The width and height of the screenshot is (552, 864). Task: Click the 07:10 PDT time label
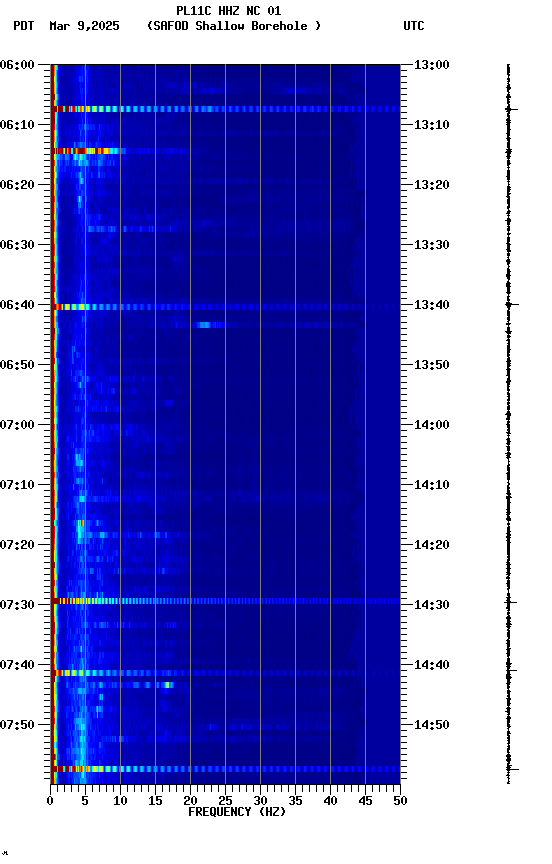point(17,485)
